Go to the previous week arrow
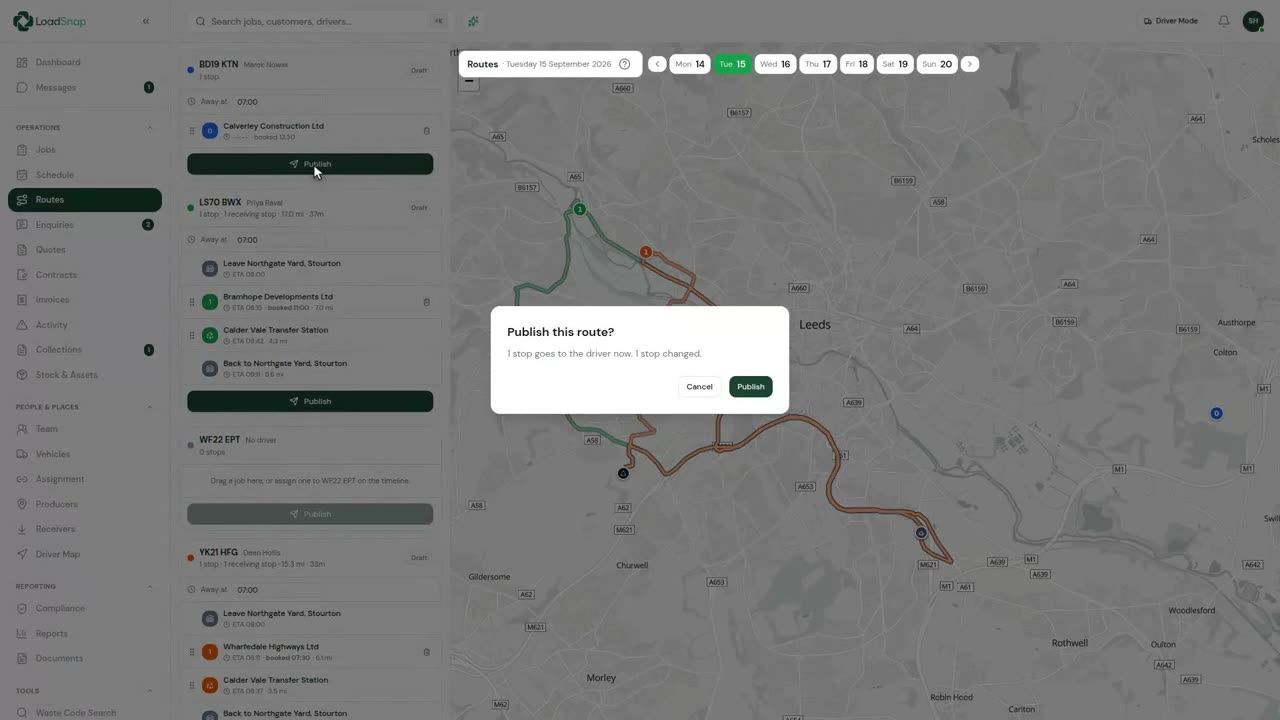Viewport: 1280px width, 720px height. pyautogui.click(x=657, y=64)
